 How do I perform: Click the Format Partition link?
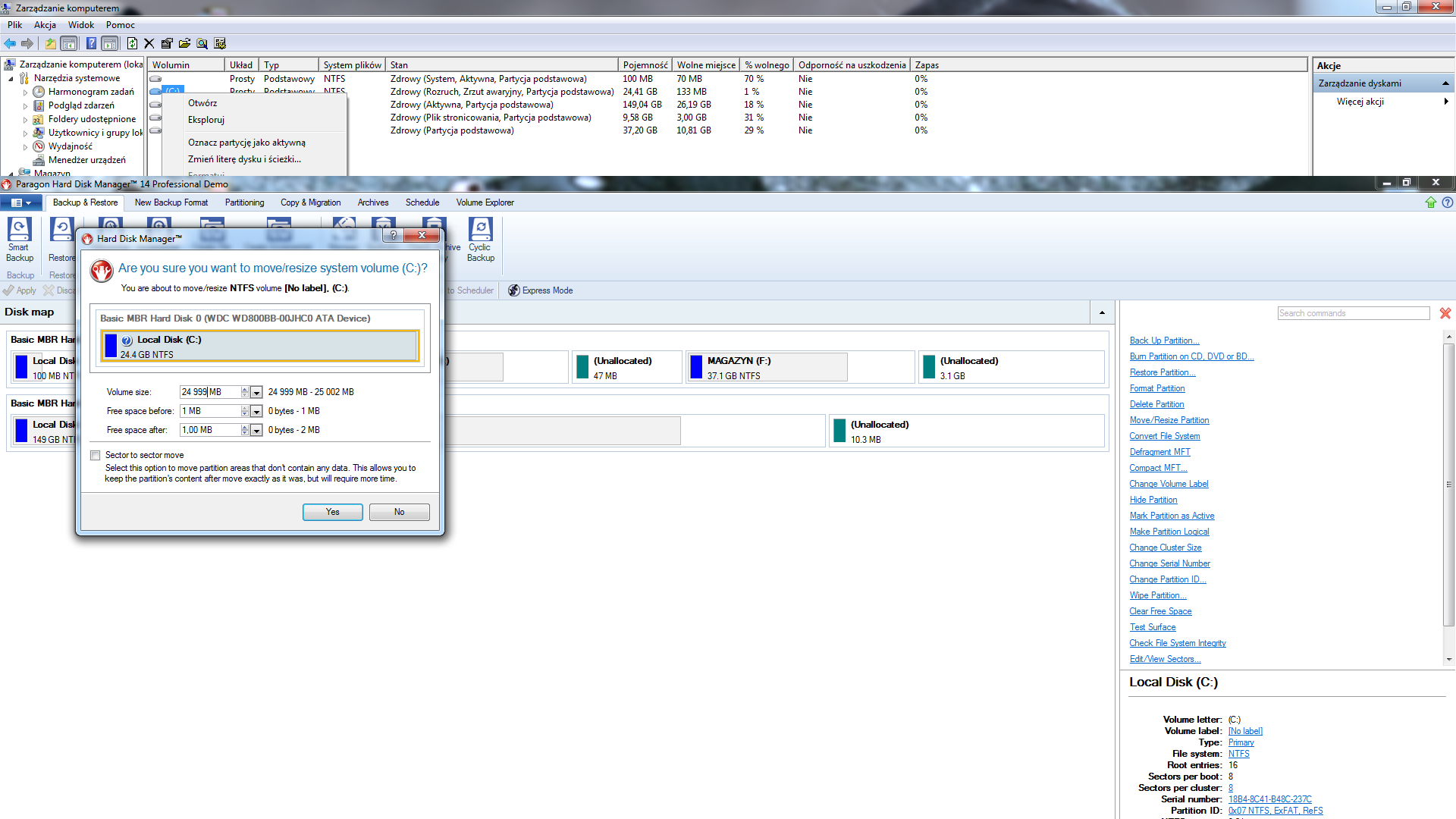(x=1157, y=388)
